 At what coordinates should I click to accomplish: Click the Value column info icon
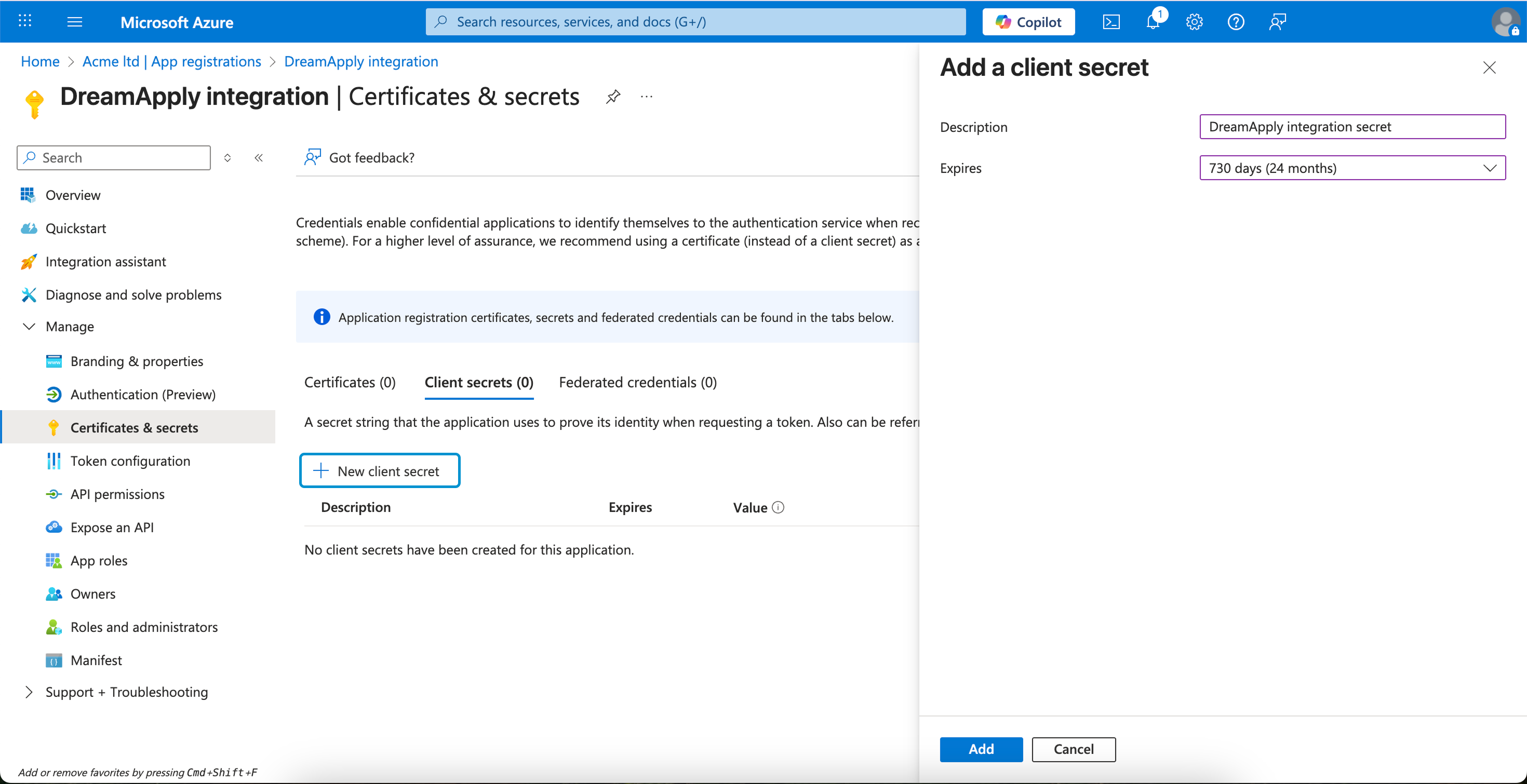(778, 507)
